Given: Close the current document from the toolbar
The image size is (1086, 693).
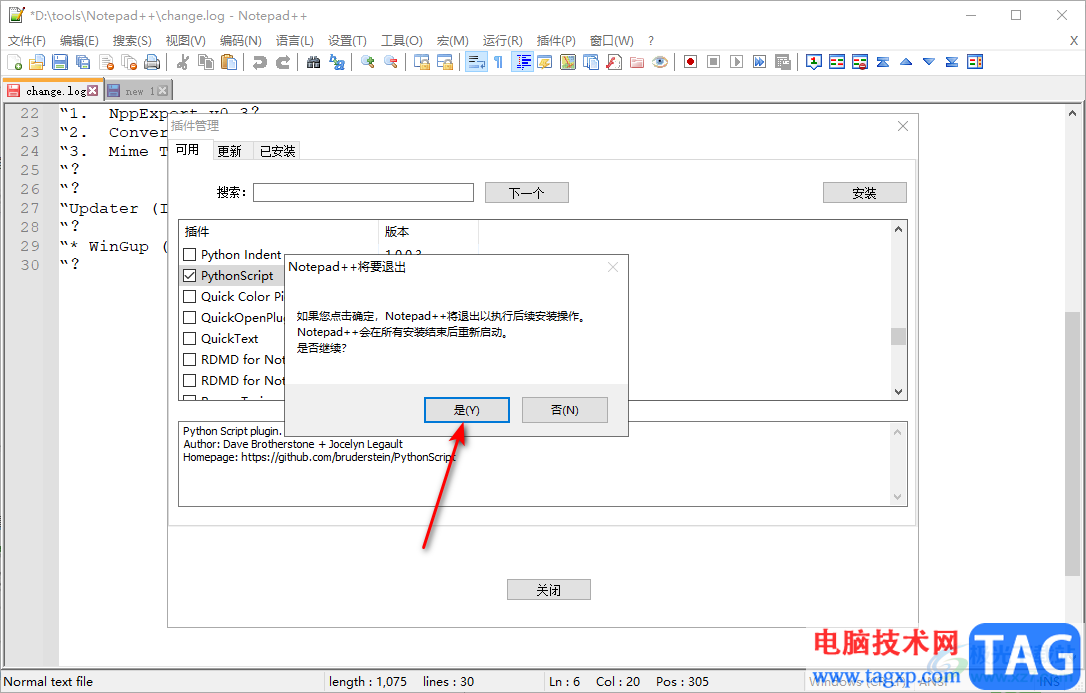Looking at the screenshot, I should pyautogui.click(x=106, y=62).
